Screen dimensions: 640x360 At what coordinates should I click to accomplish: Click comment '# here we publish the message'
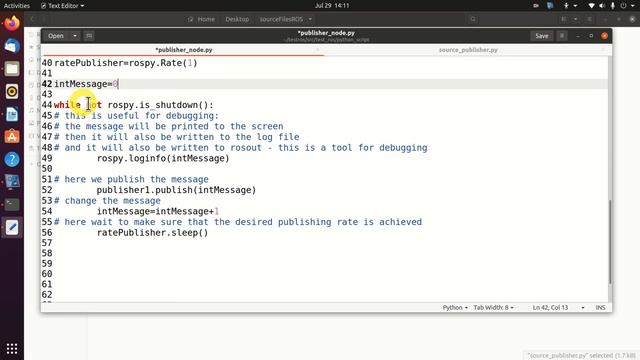point(131,180)
